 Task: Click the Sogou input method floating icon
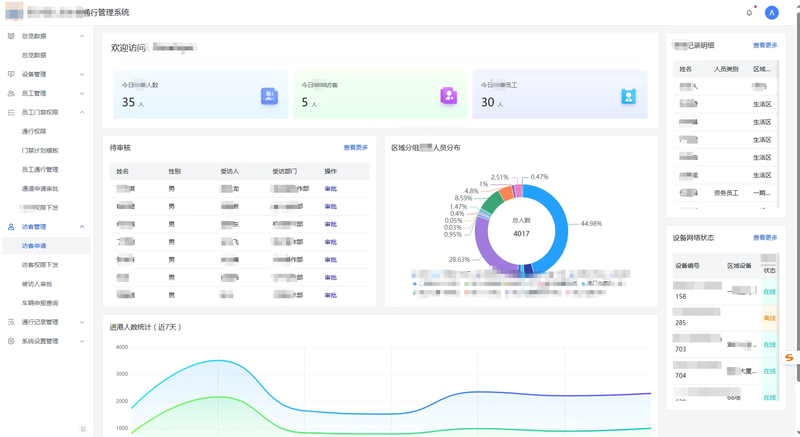coord(788,358)
